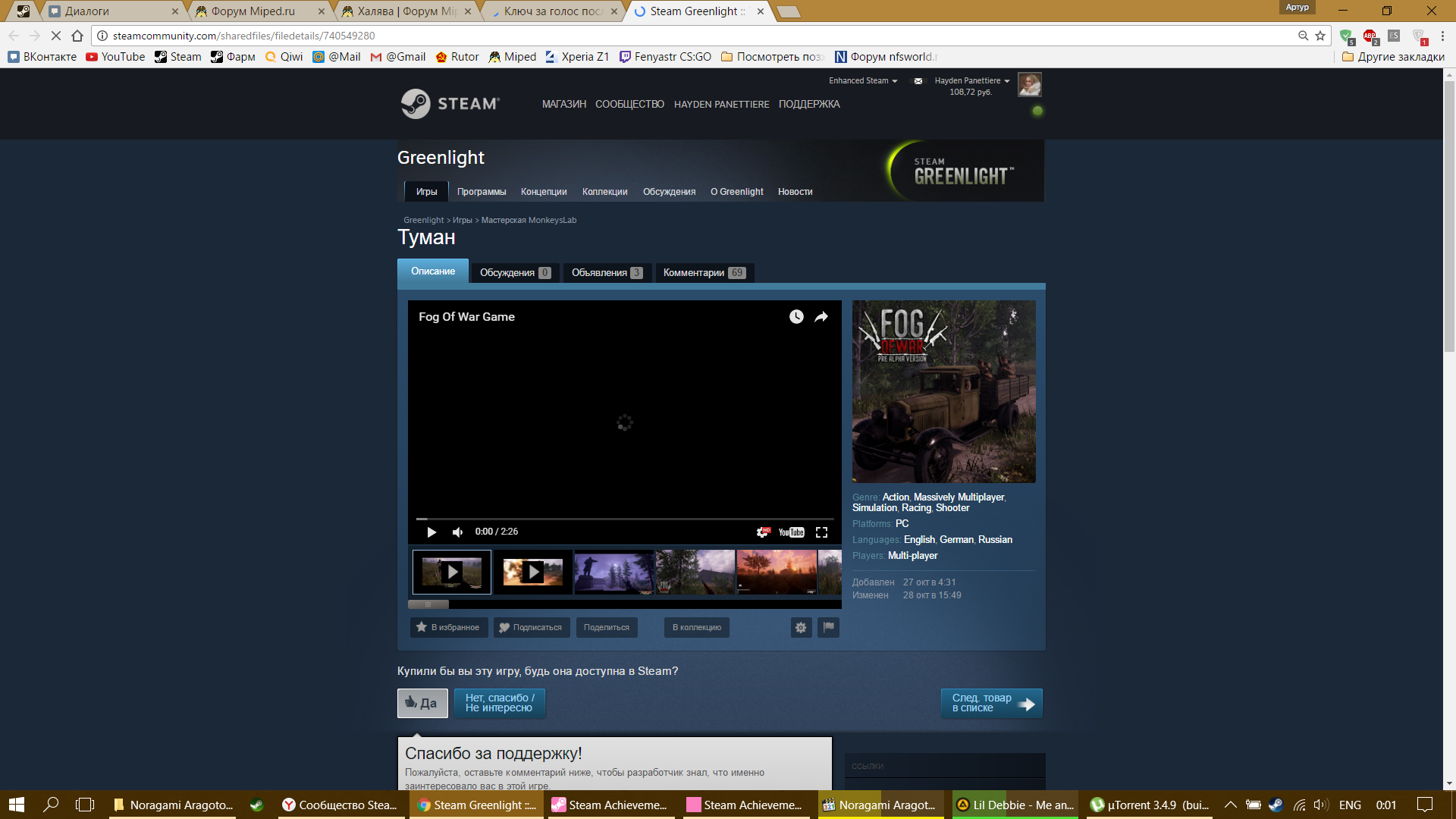The height and width of the screenshot is (819, 1456).
Task: Mute the video with the speaker icon
Action: click(457, 532)
